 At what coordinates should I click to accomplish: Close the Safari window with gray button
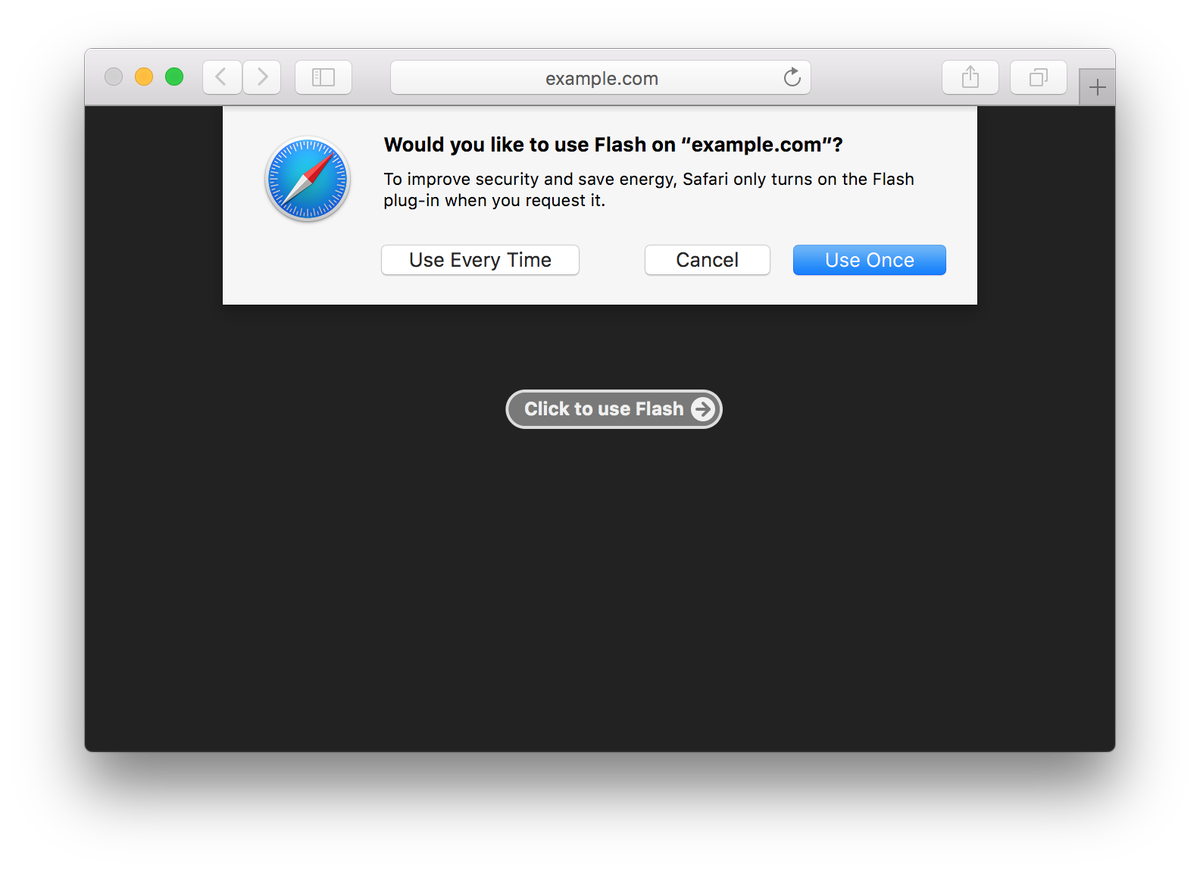pyautogui.click(x=114, y=77)
